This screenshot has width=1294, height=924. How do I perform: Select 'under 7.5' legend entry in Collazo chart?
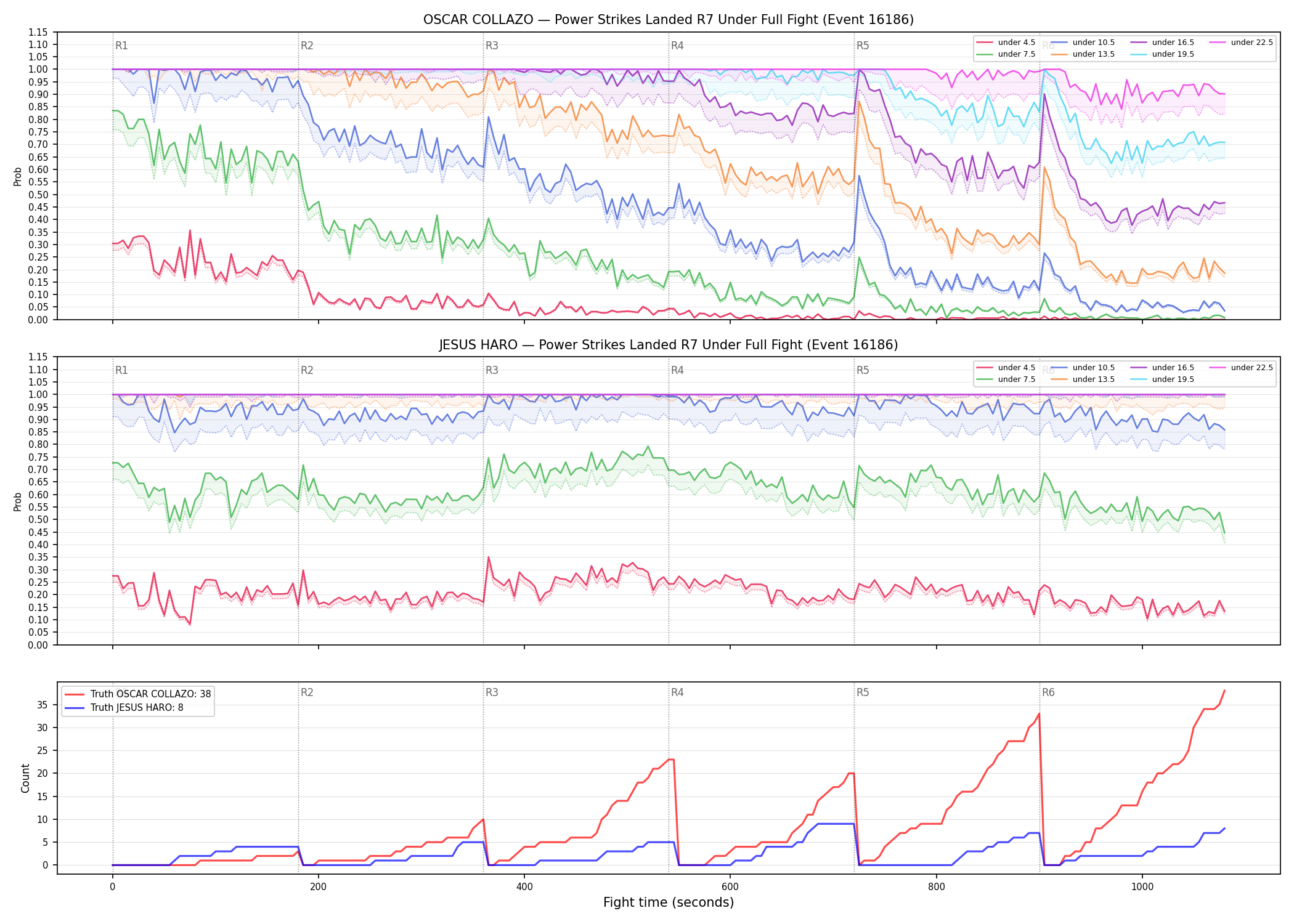pos(1006,54)
